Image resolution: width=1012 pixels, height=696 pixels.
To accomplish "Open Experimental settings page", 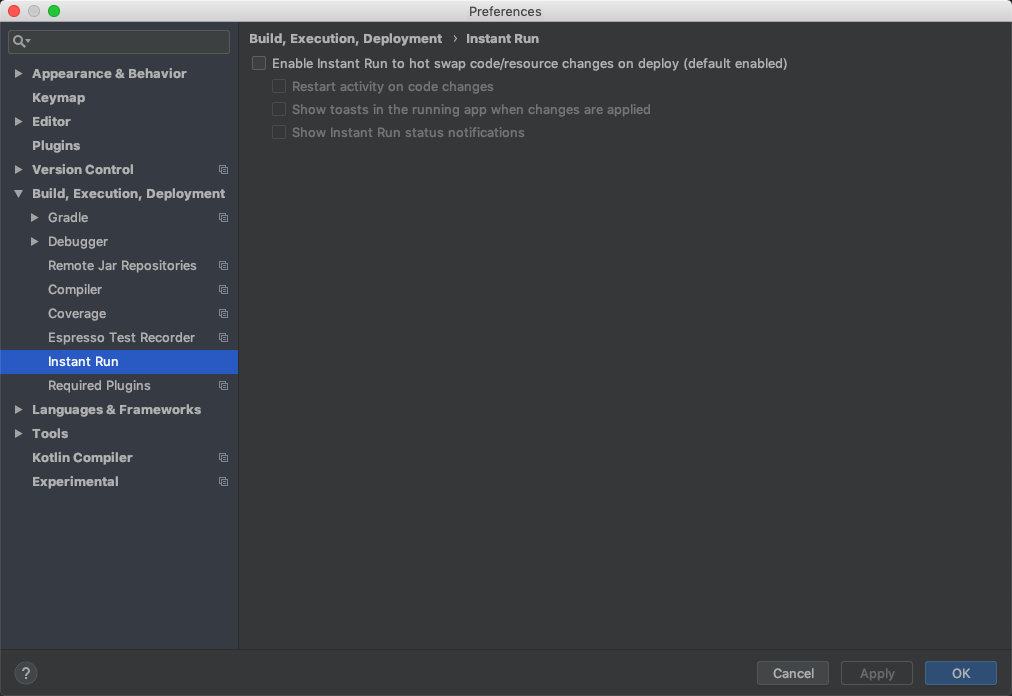I will [76, 482].
